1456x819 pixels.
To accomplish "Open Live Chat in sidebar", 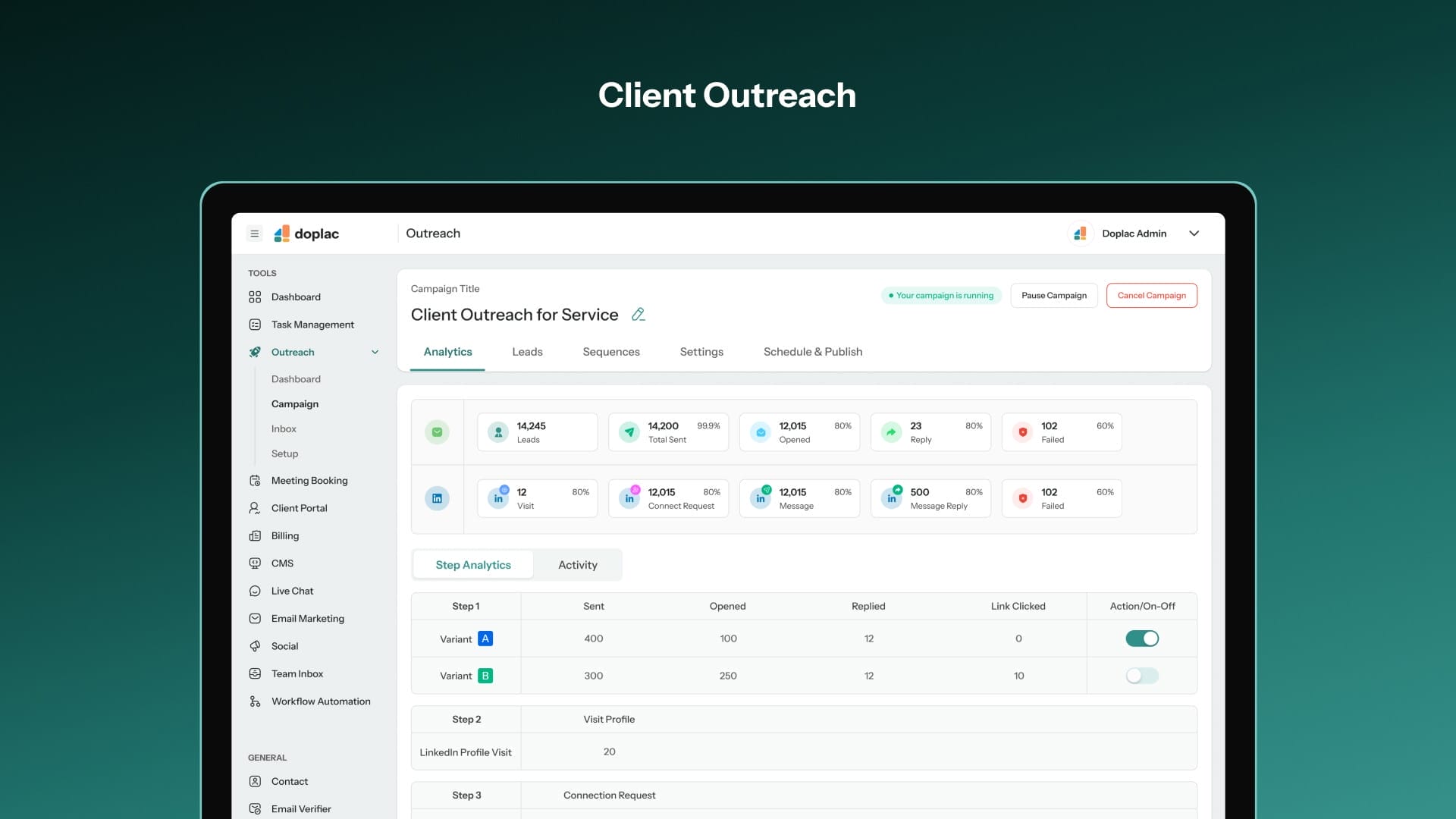I will pos(292,591).
